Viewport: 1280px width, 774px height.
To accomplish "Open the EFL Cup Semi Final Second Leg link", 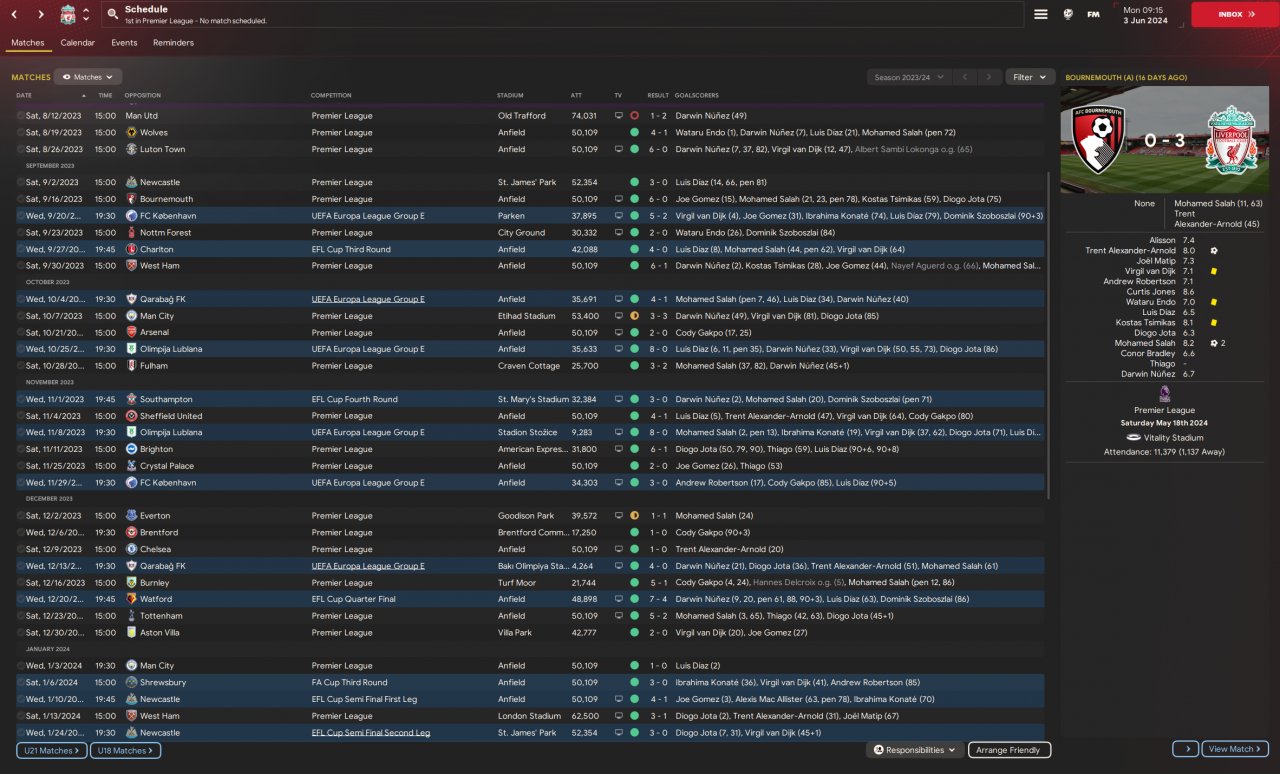I will pos(371,733).
